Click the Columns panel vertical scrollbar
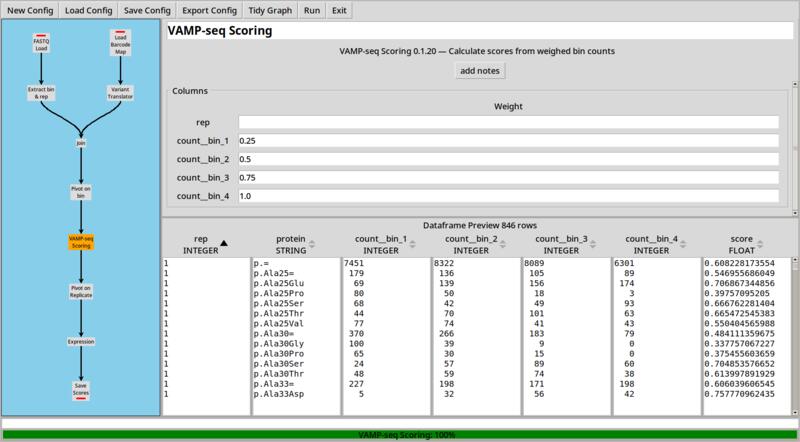The image size is (800, 442). [795, 148]
